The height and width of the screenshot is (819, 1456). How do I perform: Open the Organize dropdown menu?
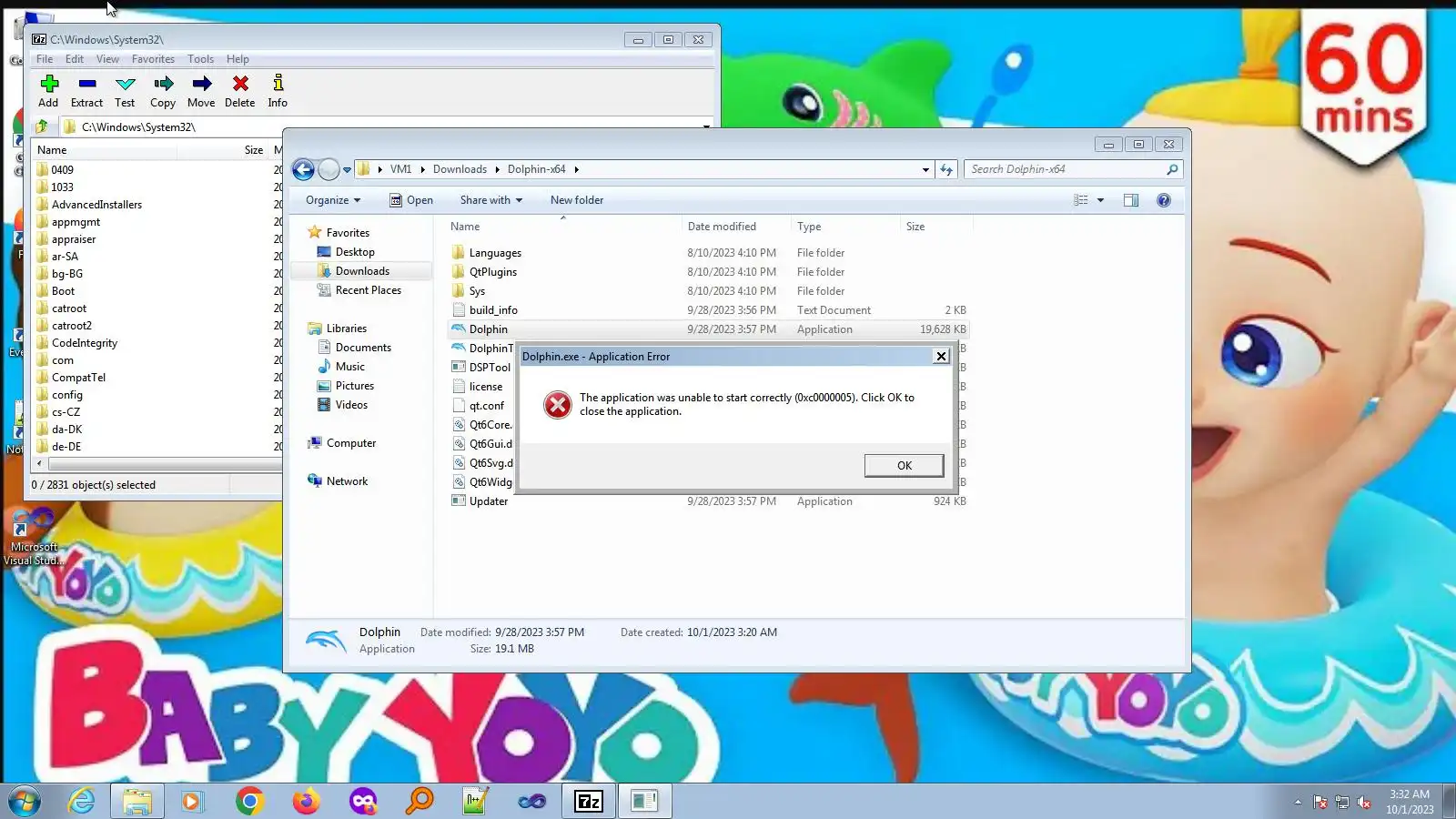(333, 200)
